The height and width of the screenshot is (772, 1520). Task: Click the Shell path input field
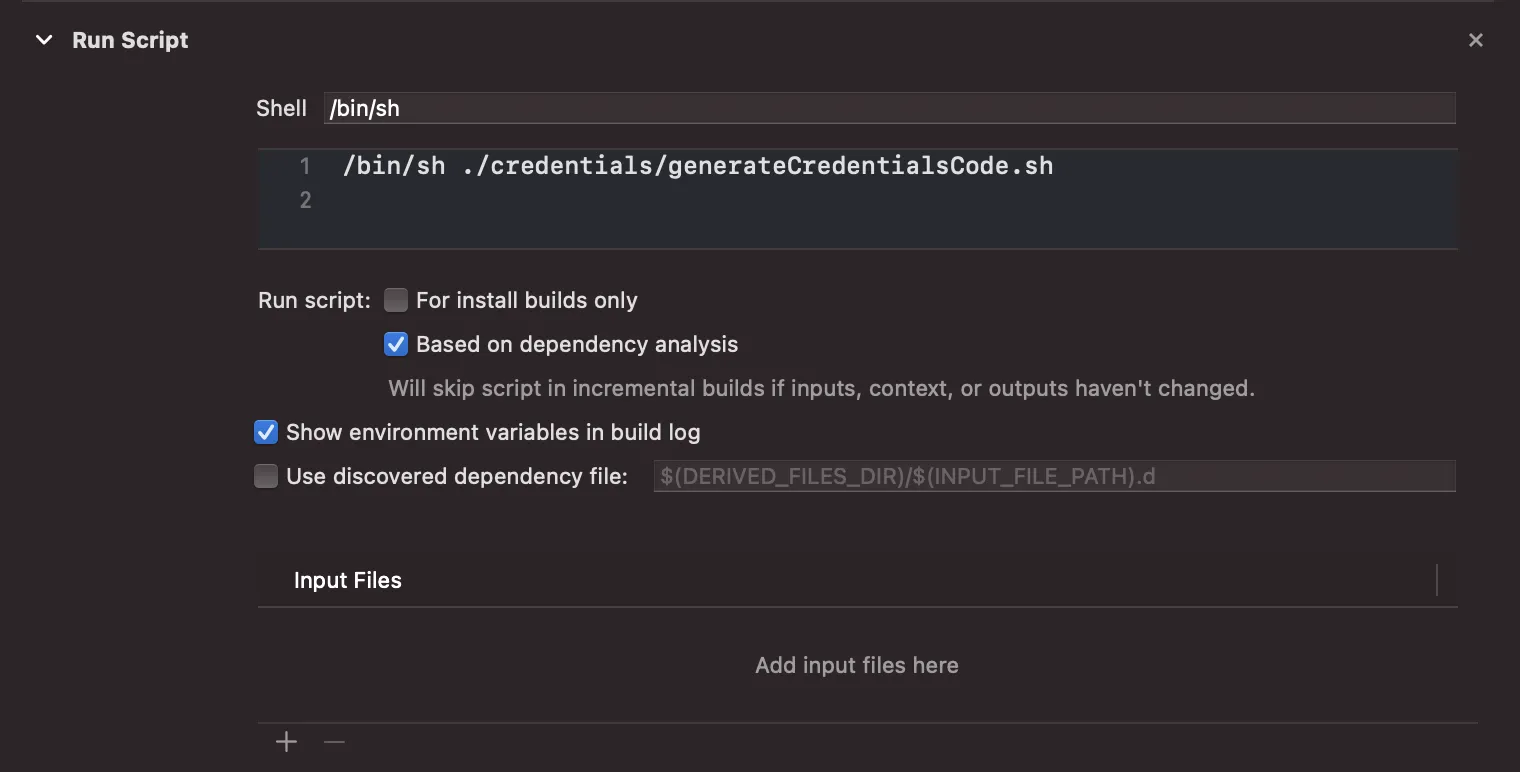888,108
